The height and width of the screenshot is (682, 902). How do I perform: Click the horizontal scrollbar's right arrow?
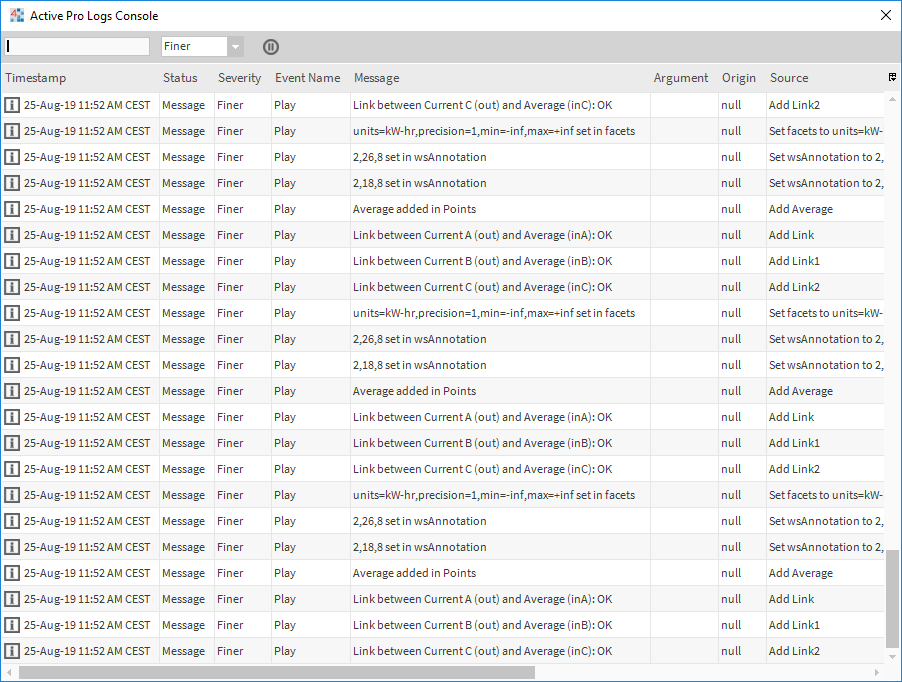point(878,673)
